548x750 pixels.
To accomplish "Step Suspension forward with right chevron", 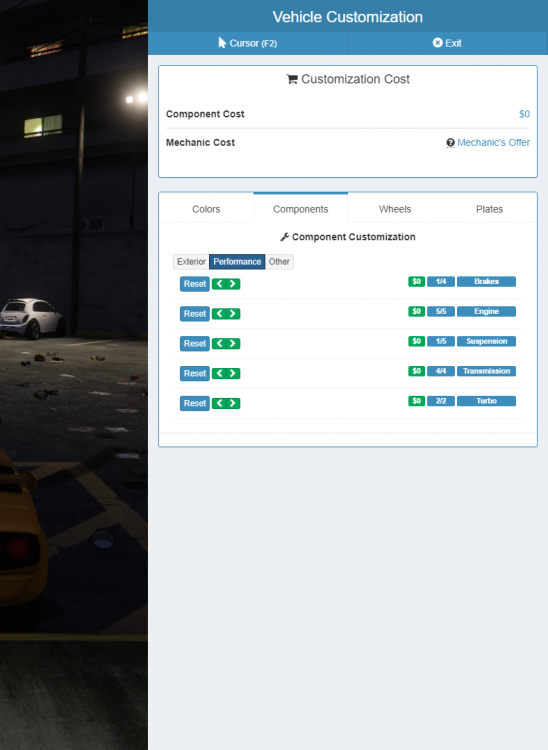I will click(x=233, y=343).
